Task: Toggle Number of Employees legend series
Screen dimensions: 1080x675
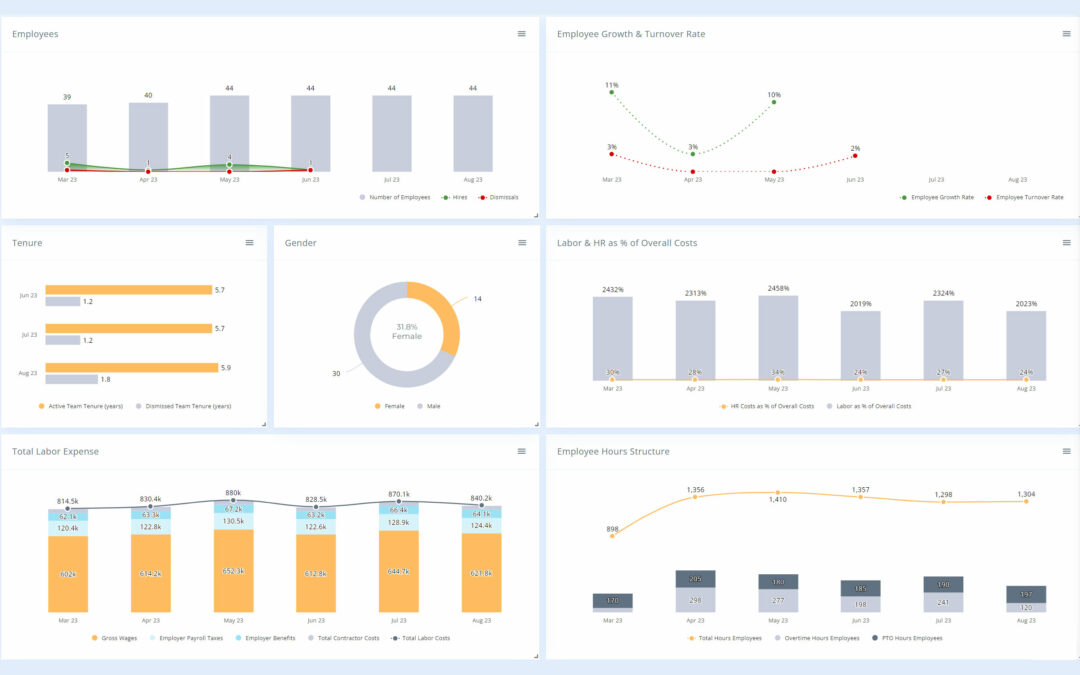Action: point(395,197)
